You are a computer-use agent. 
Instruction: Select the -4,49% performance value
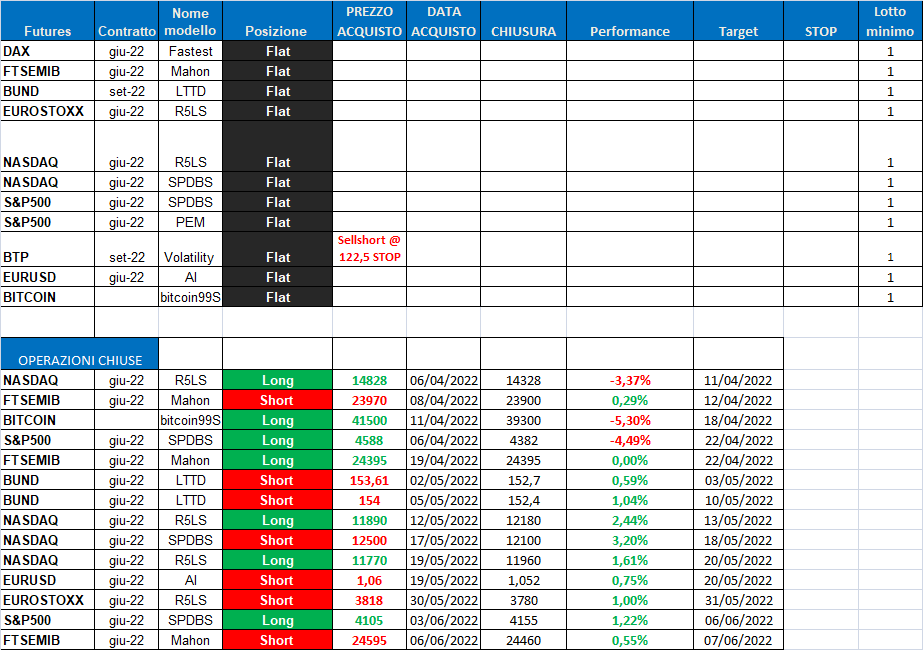[x=630, y=440]
